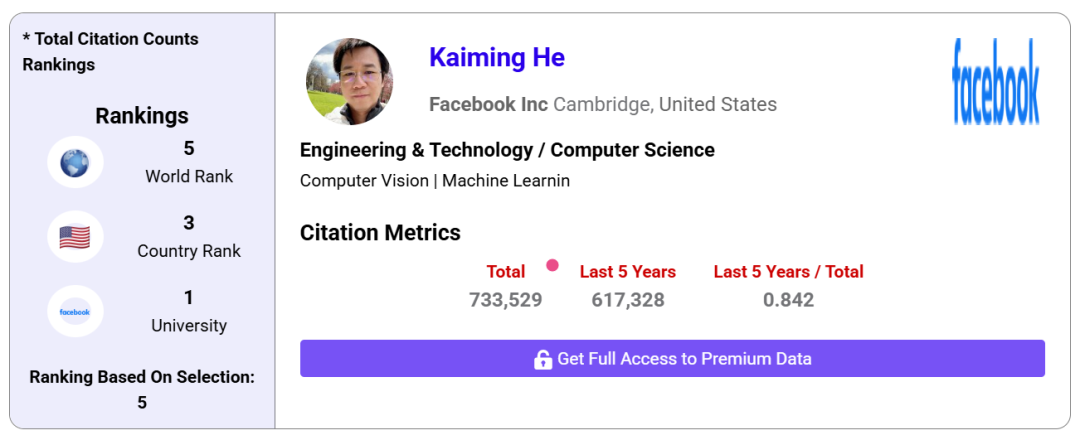Open Kaiming He's profile photo

(349, 81)
